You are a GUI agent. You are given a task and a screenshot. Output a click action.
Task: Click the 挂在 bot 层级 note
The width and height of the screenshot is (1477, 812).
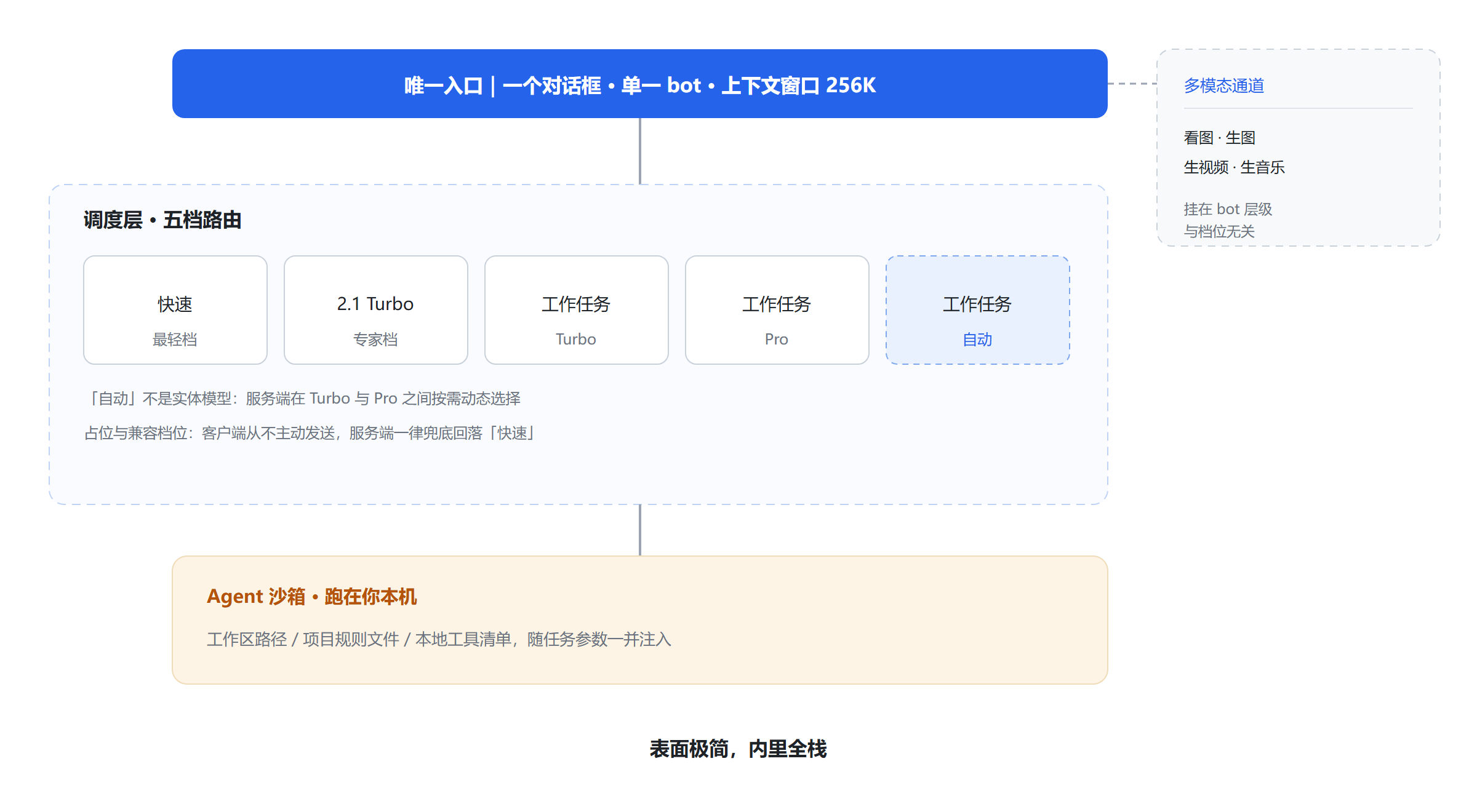[x=1228, y=209]
